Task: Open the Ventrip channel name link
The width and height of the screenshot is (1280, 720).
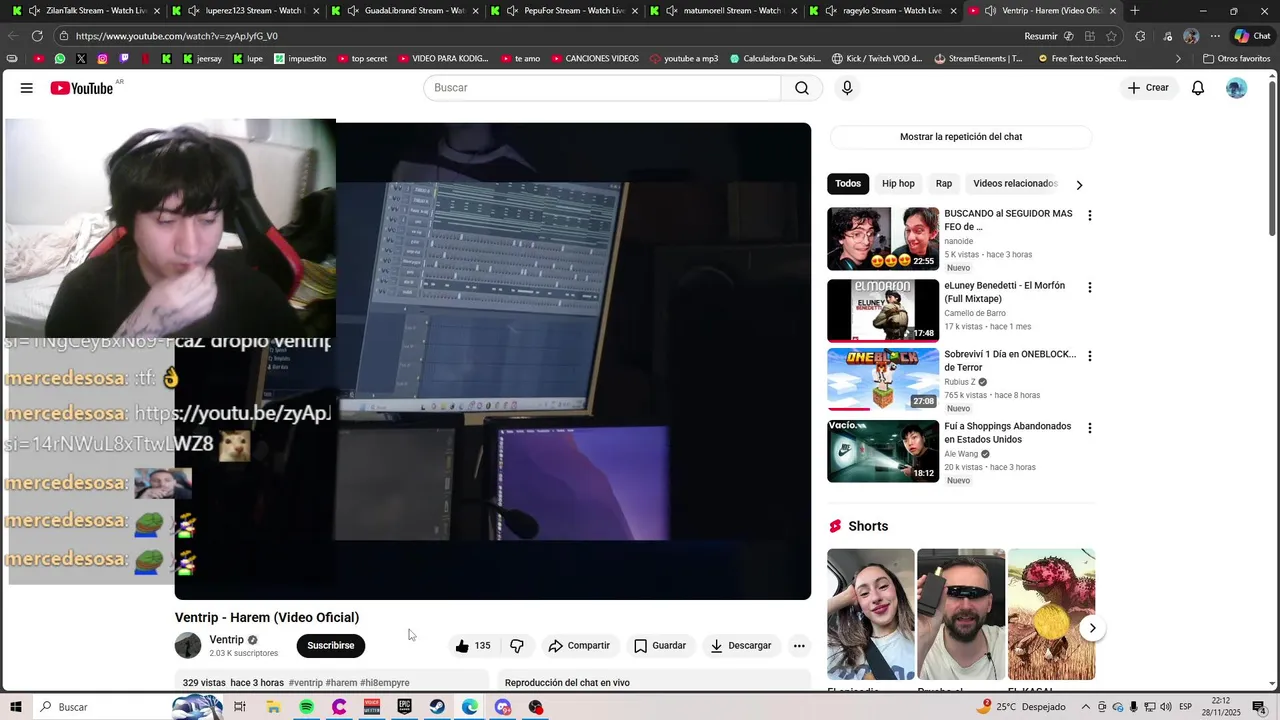Action: [x=227, y=640]
